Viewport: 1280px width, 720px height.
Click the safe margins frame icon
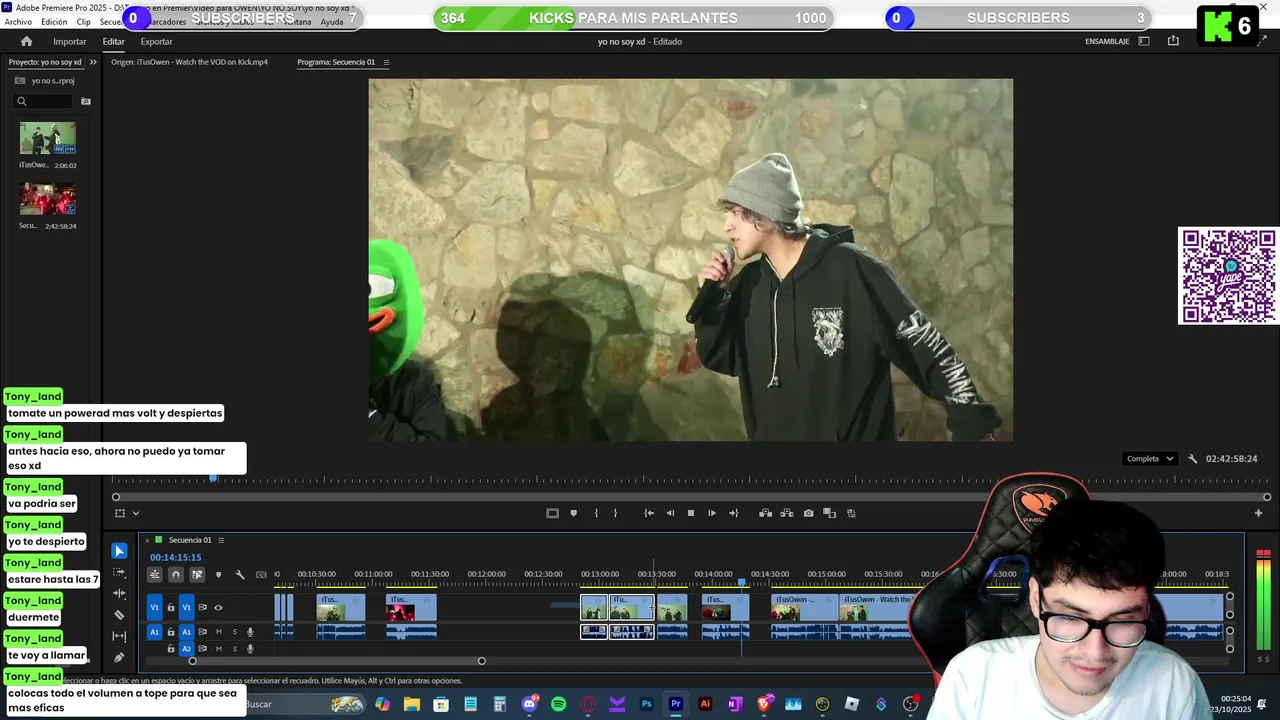pyautogui.click(x=552, y=513)
